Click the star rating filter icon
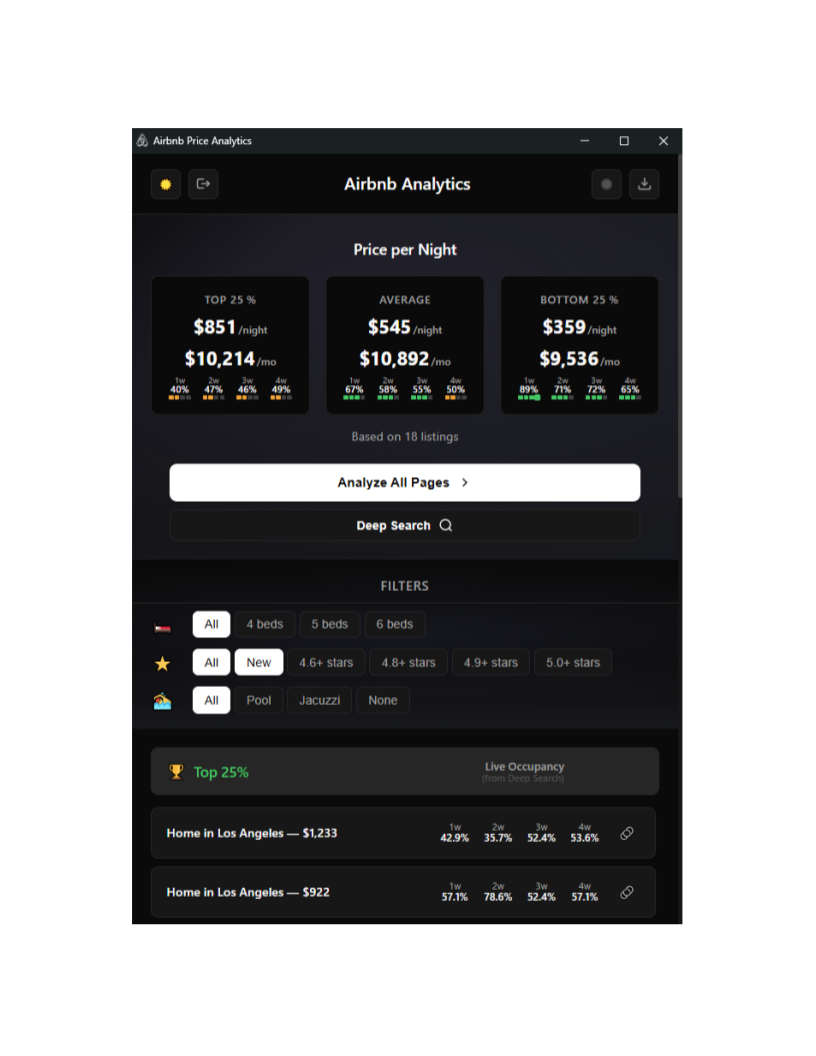The image size is (816, 1056). [x=162, y=663]
